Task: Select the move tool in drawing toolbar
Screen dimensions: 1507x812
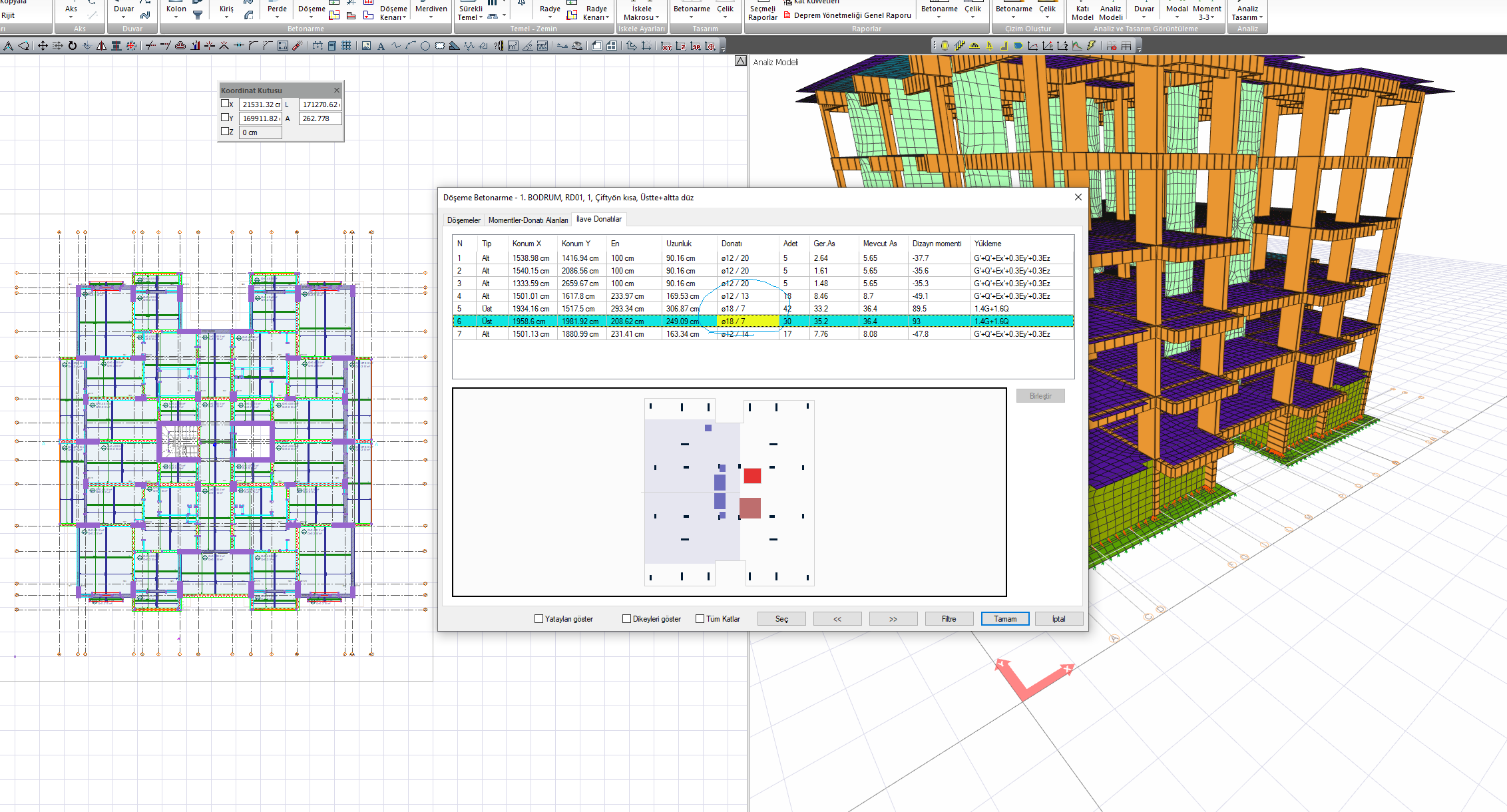Action: (43, 46)
